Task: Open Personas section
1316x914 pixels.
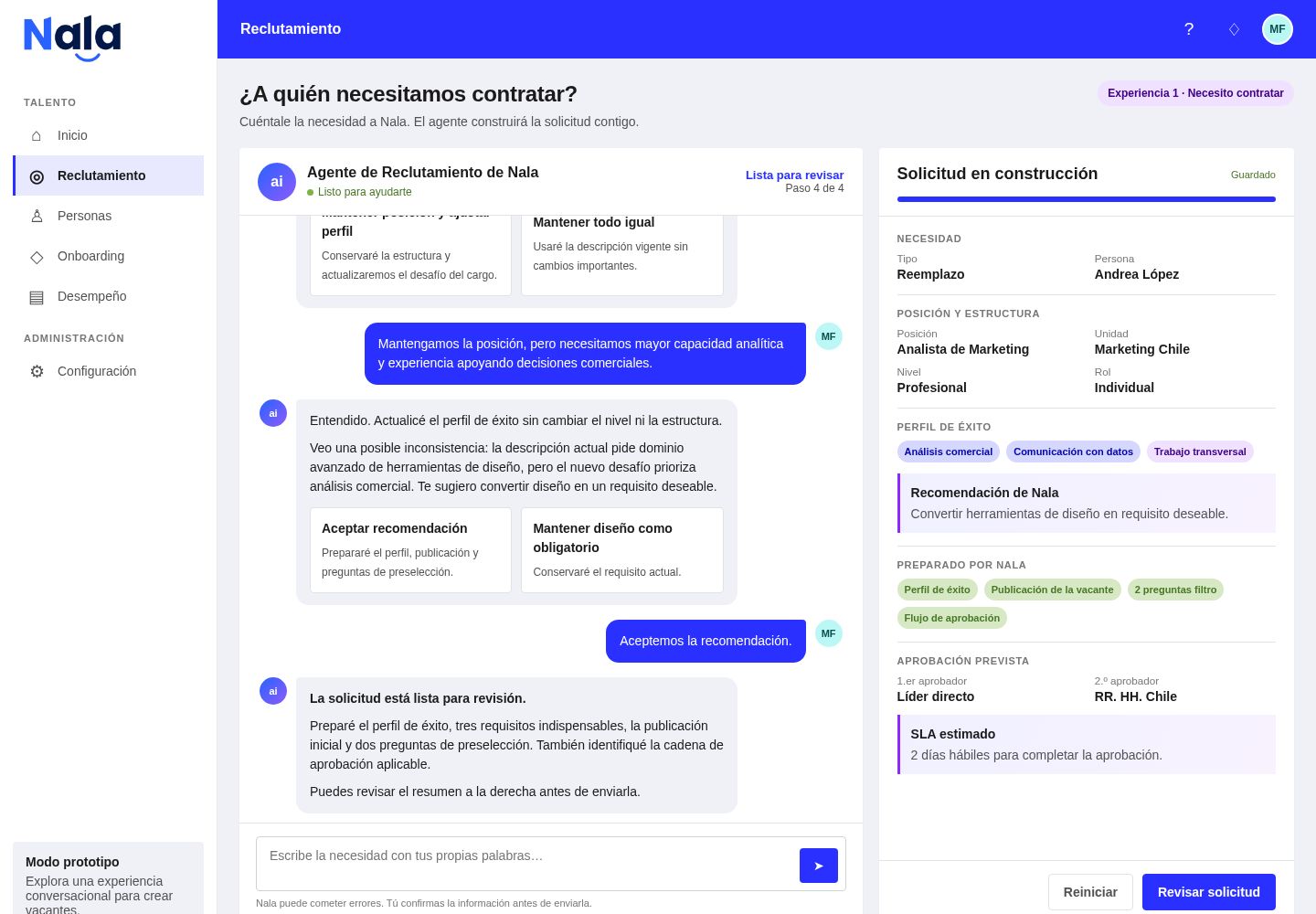Action: [108, 216]
